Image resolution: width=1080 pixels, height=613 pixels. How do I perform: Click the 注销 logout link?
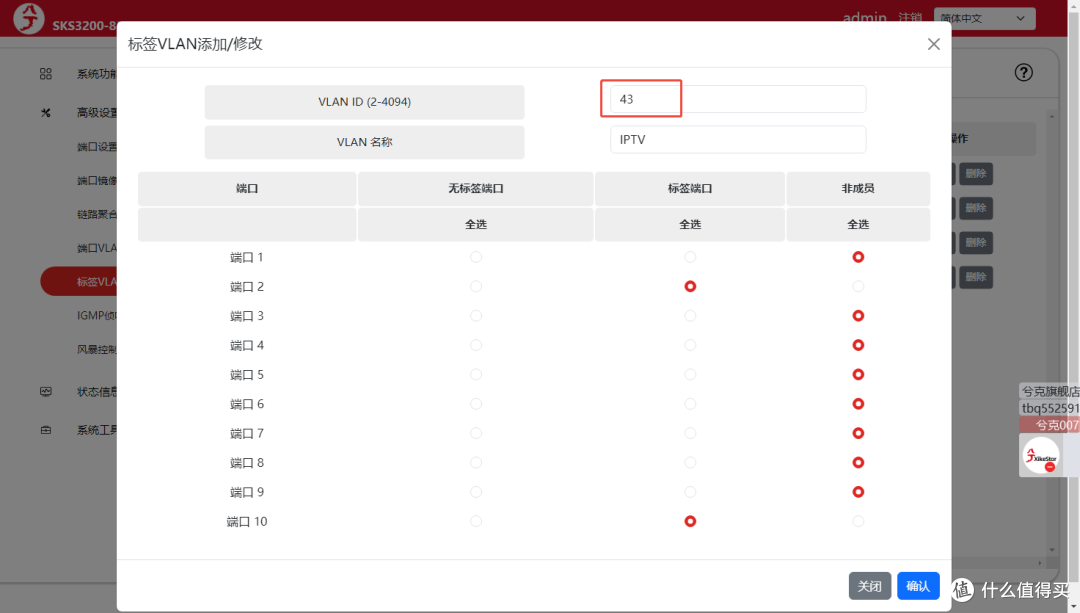click(x=910, y=17)
